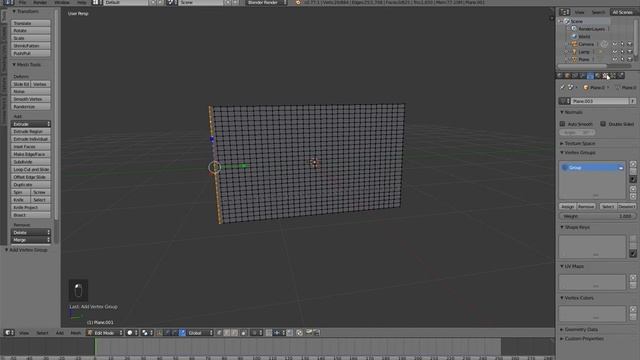
Task: Adjust the vertex group Weight slider
Action: click(597, 216)
